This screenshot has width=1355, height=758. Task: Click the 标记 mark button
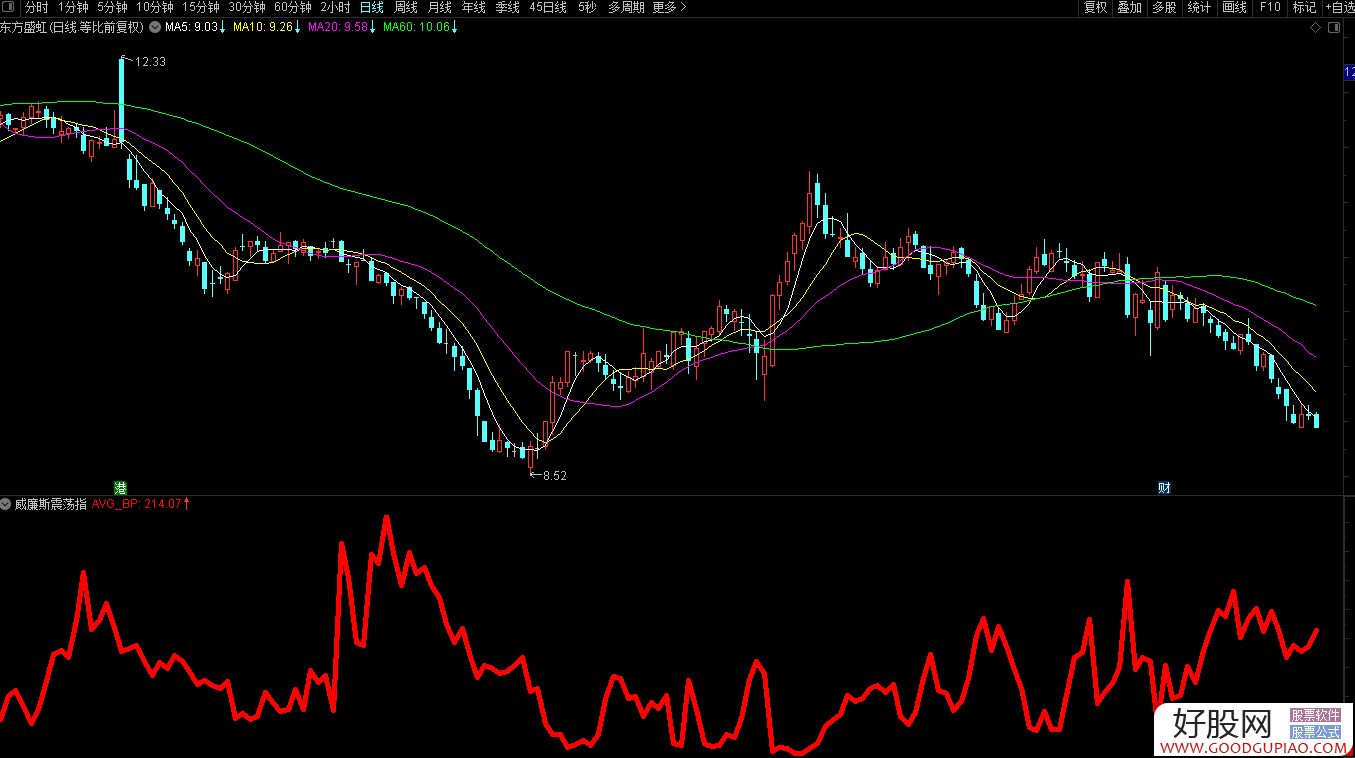(x=1304, y=7)
